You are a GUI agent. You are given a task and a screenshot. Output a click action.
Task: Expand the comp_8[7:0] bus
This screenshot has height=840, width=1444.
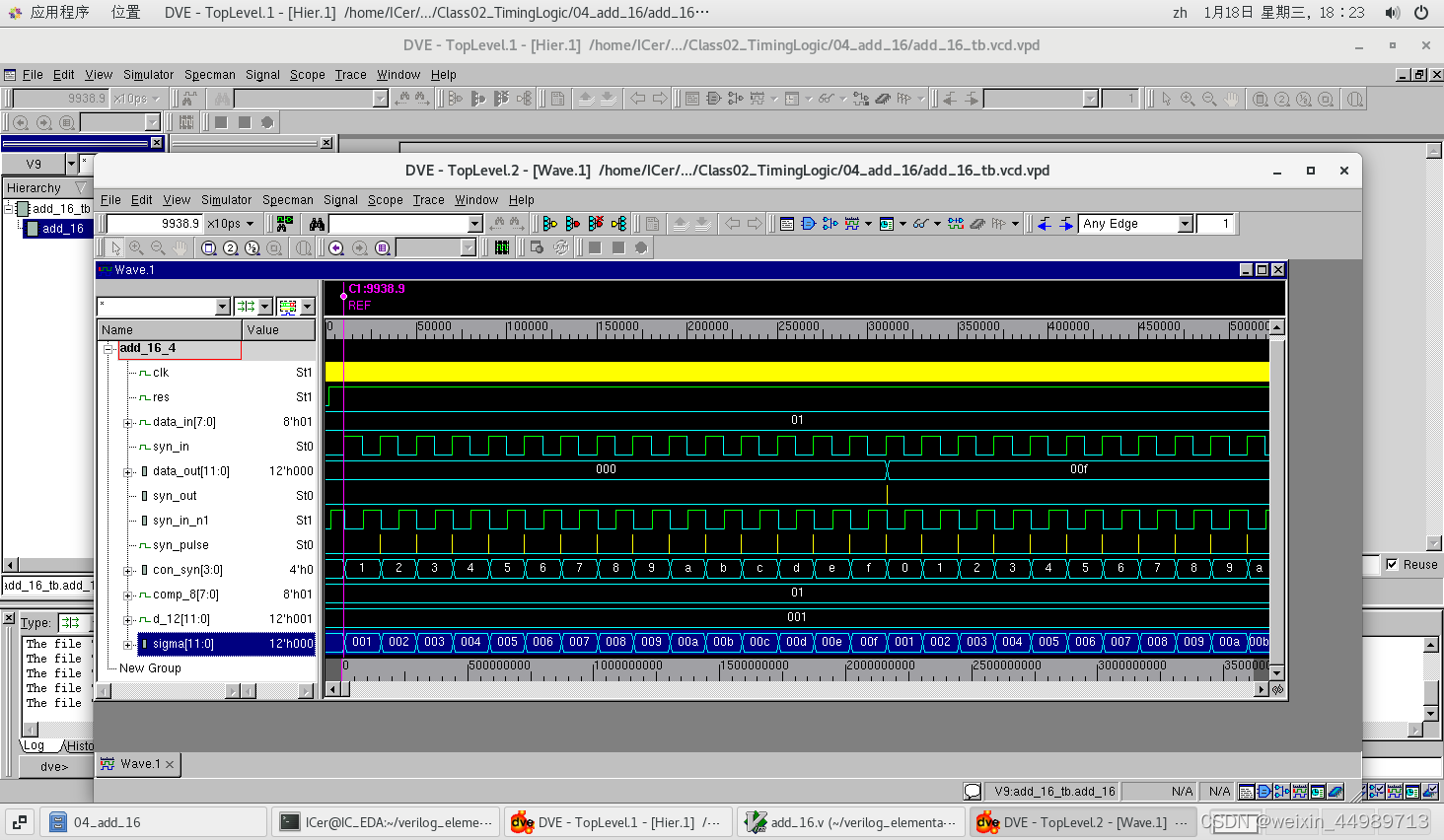(x=127, y=595)
